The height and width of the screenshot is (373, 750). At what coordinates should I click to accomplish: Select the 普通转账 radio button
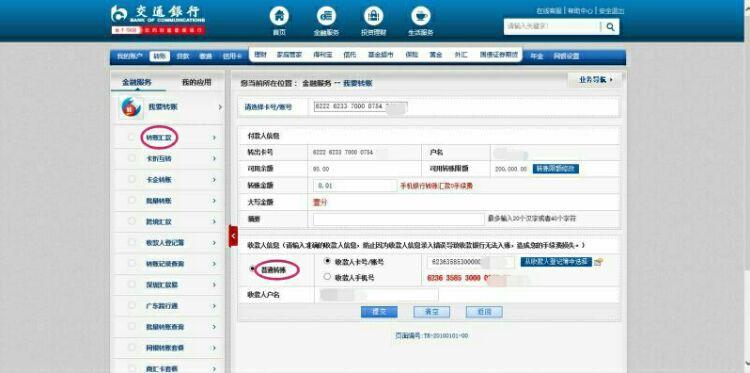pyautogui.click(x=253, y=269)
